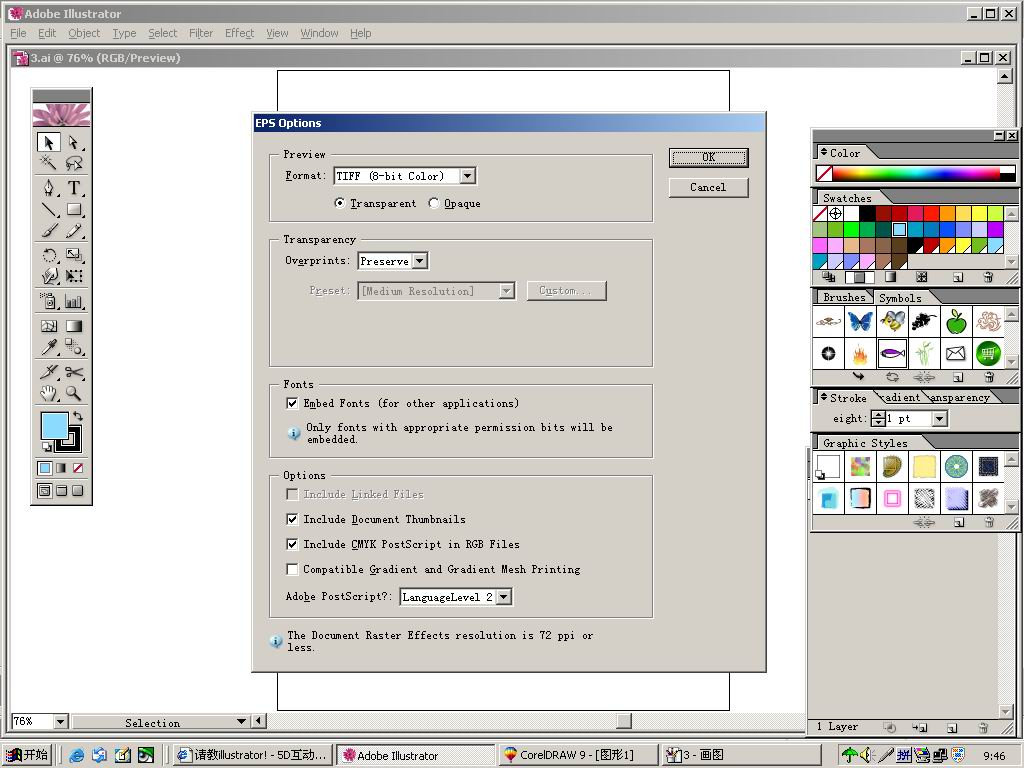Select the Direct Selection tool

coord(74,142)
